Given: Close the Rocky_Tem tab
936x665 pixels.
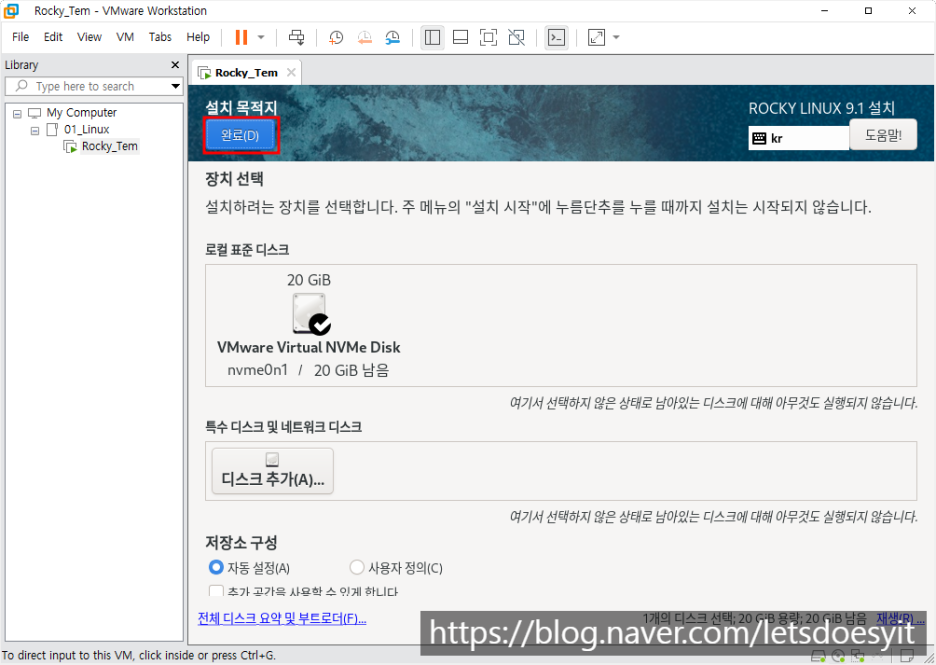Looking at the screenshot, I should click(x=291, y=72).
